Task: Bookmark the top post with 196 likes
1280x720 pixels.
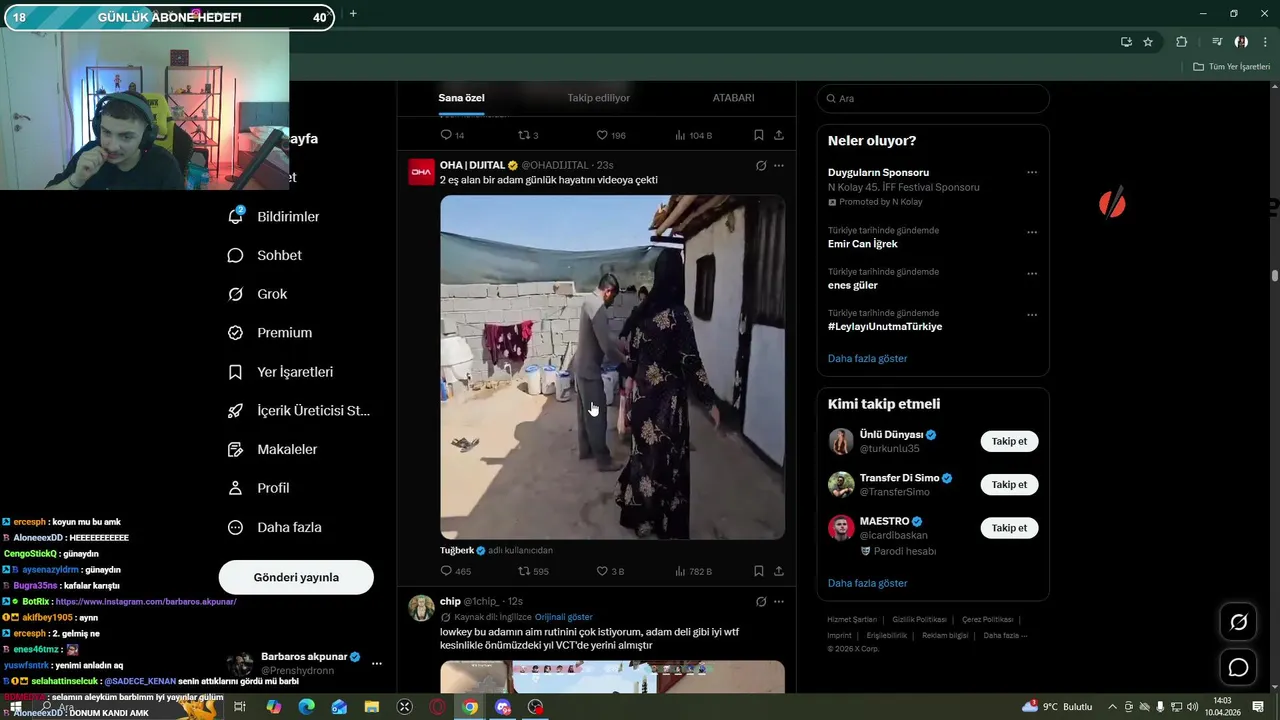Action: (759, 135)
